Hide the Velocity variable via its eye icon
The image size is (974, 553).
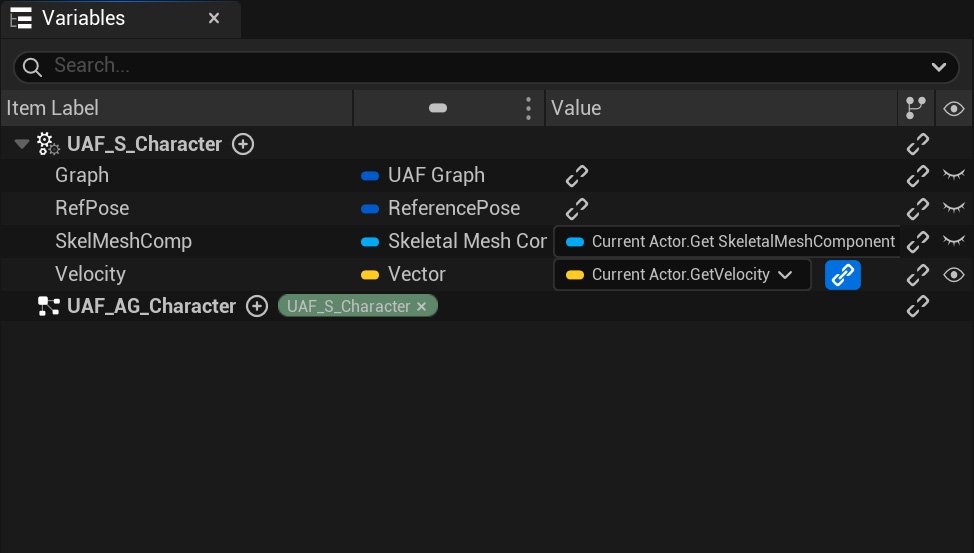point(954,274)
